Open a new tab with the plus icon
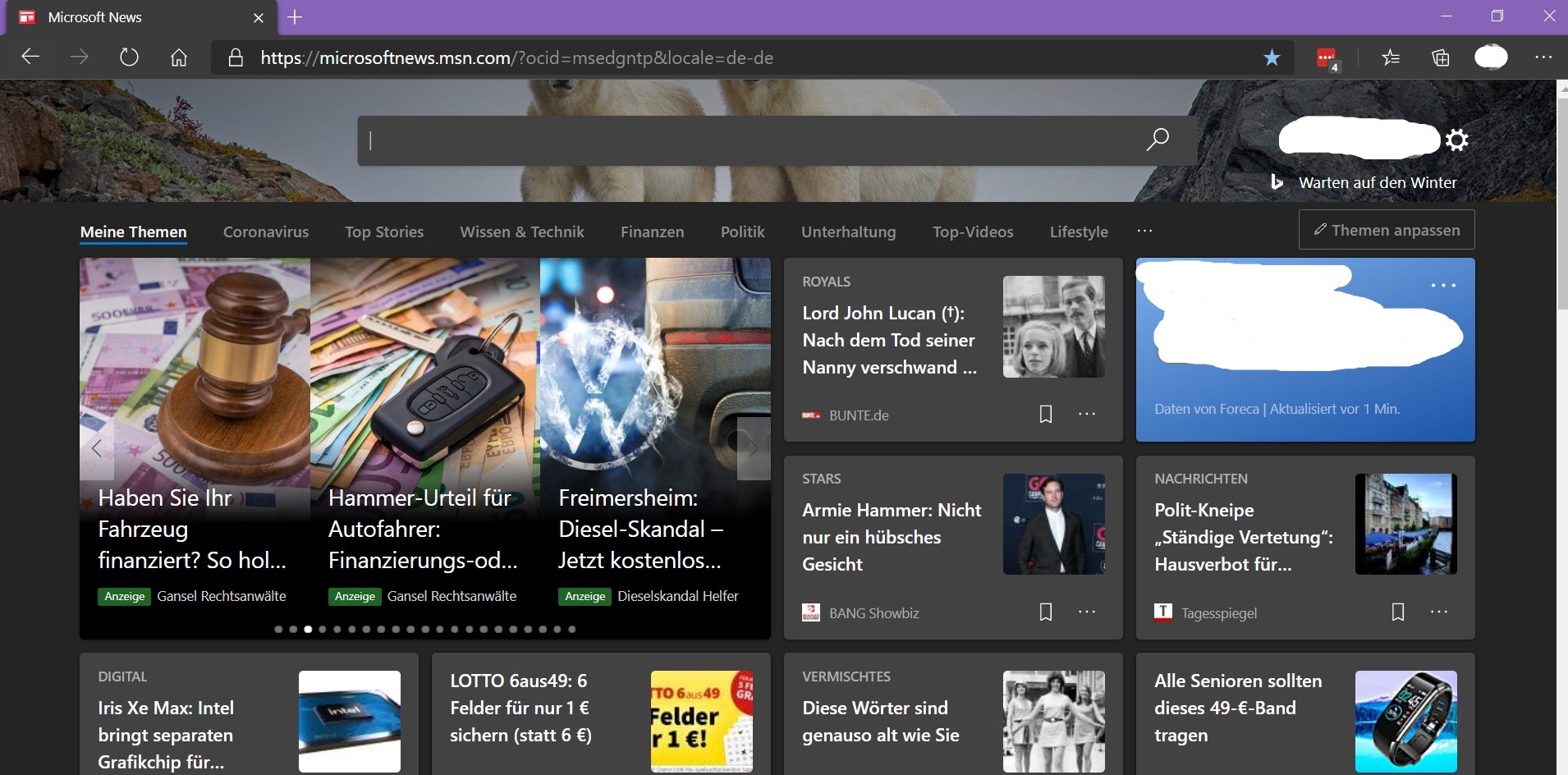 (295, 17)
